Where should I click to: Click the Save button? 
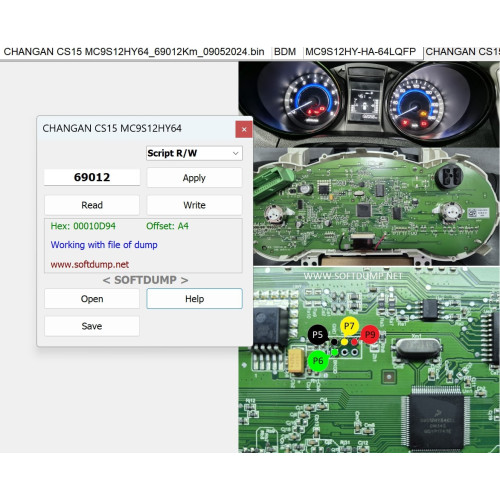(92, 326)
